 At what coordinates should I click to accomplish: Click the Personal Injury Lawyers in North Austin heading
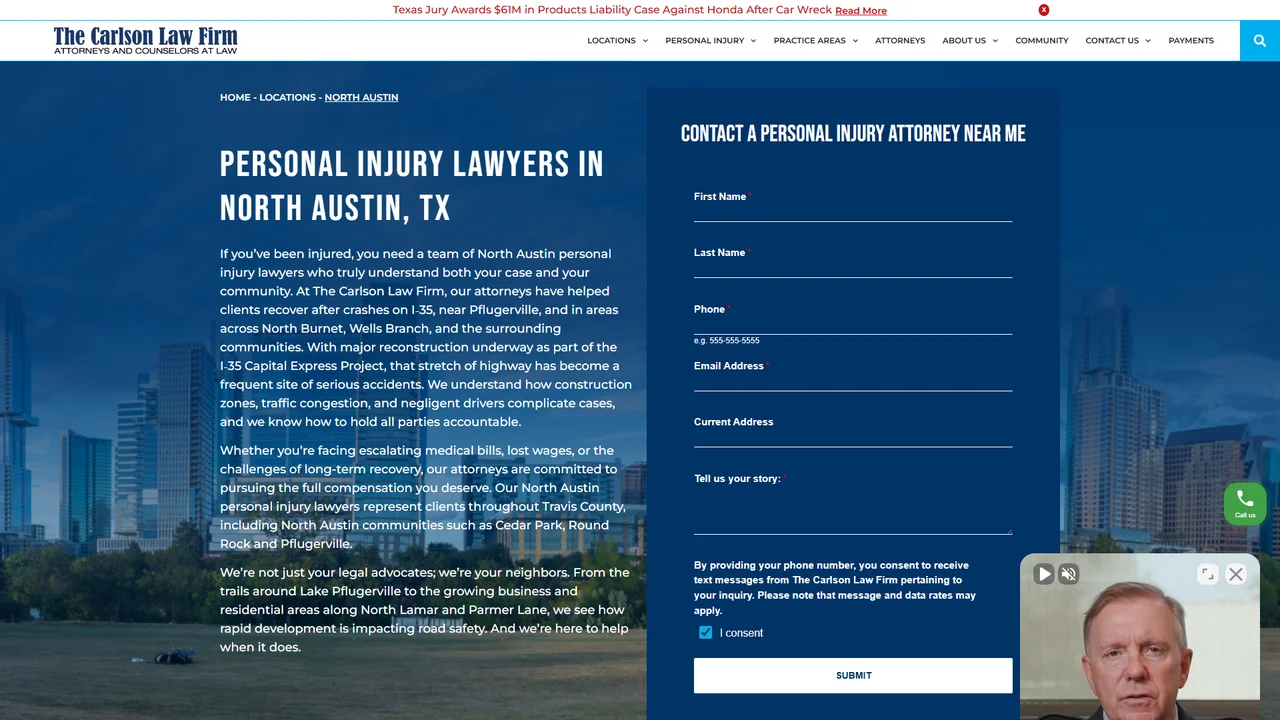click(x=412, y=186)
